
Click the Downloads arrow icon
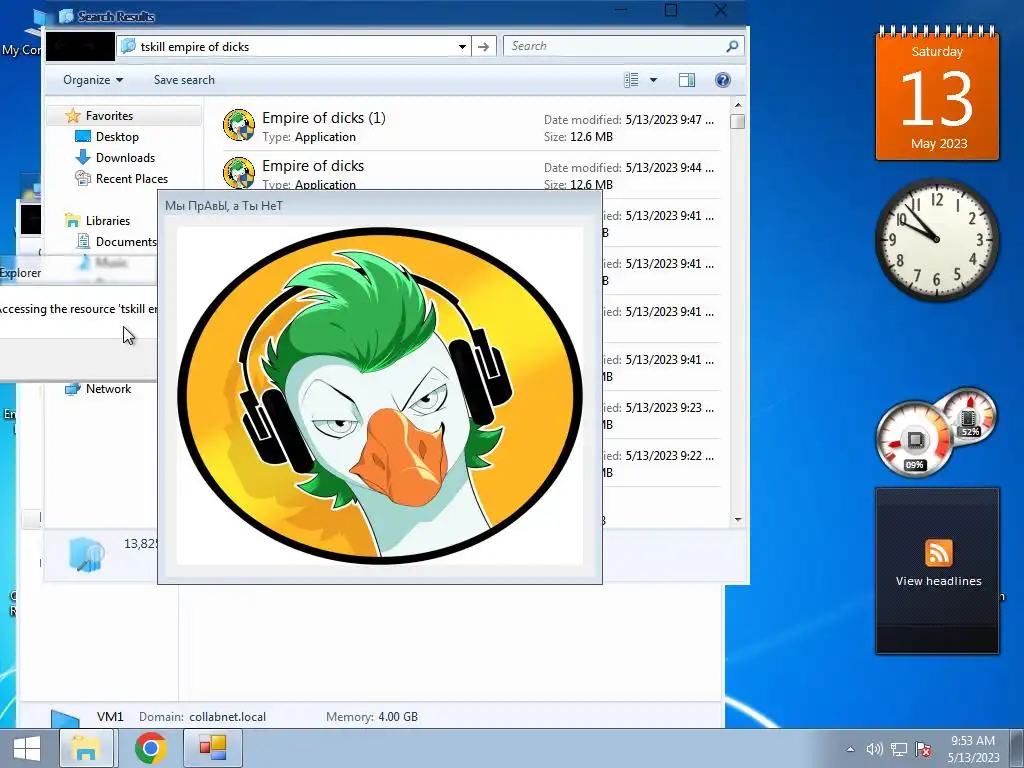(82, 157)
